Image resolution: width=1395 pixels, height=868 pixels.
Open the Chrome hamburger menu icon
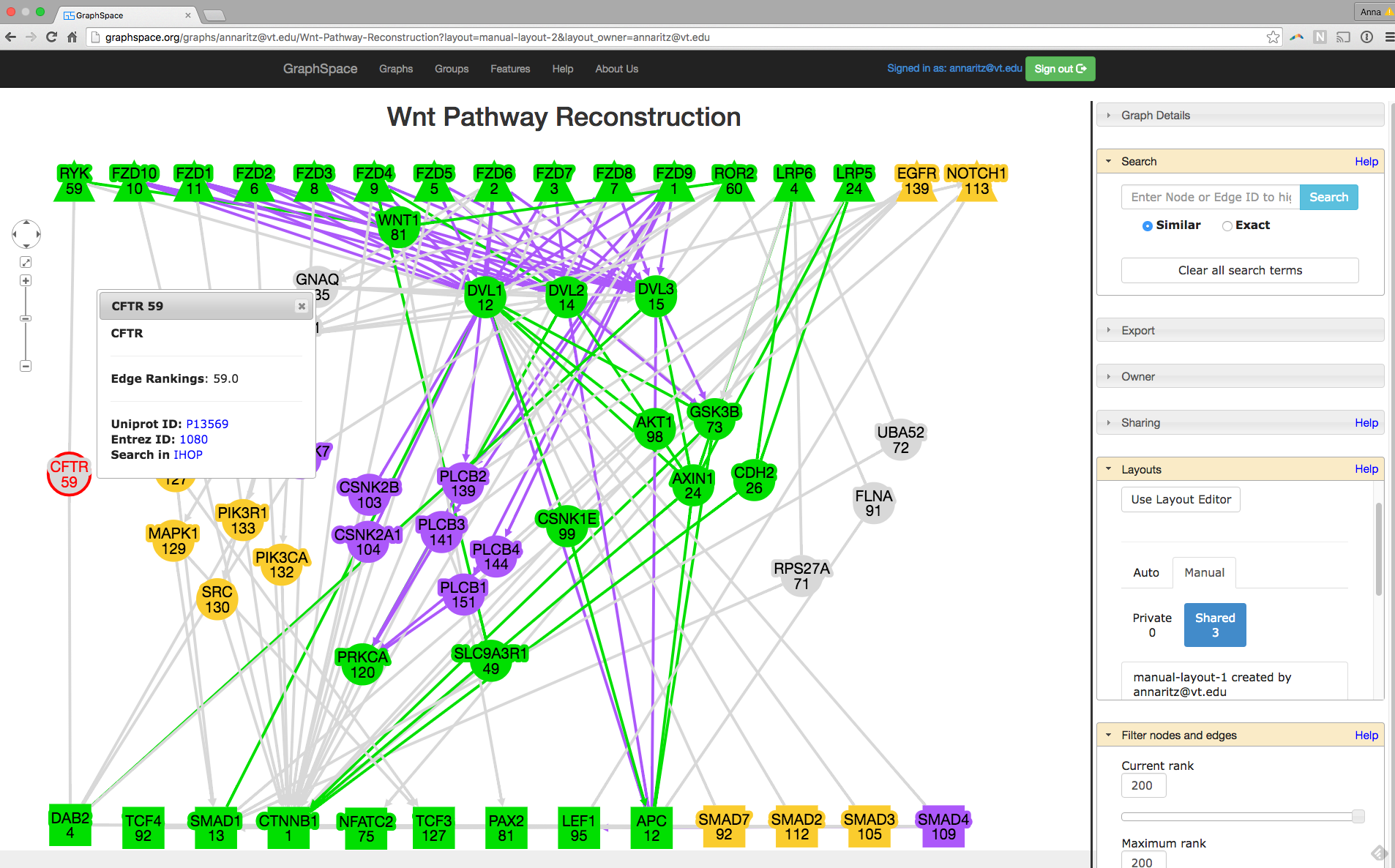[x=1388, y=37]
